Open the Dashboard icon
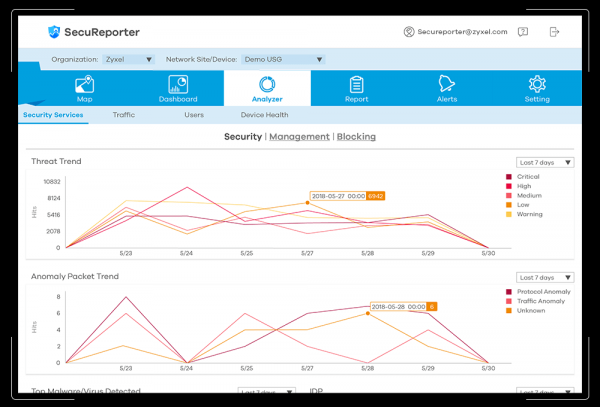Screen dimensions: 600x407 click(x=179, y=84)
